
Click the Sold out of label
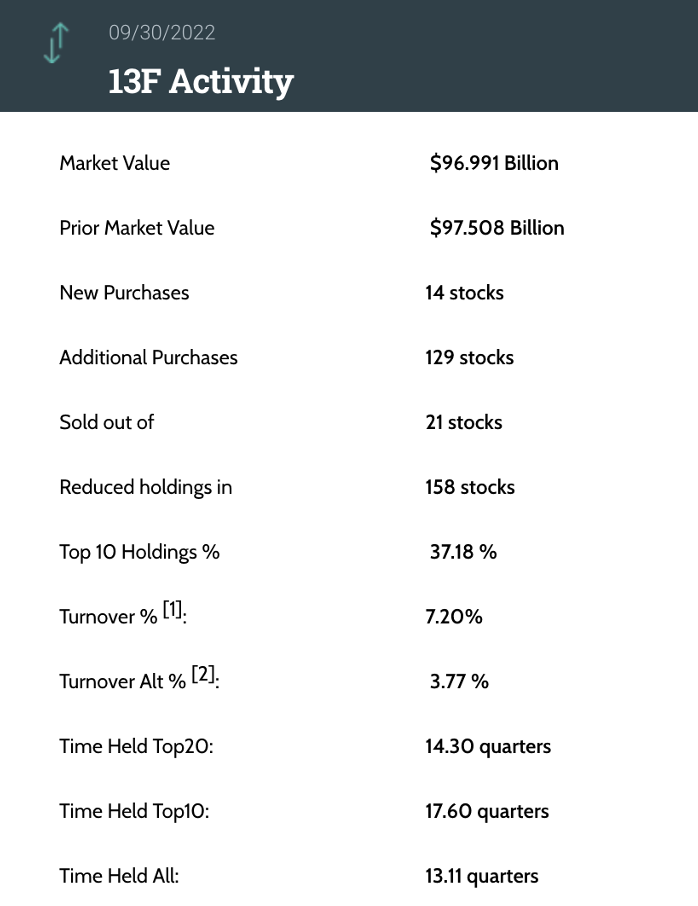pos(107,422)
